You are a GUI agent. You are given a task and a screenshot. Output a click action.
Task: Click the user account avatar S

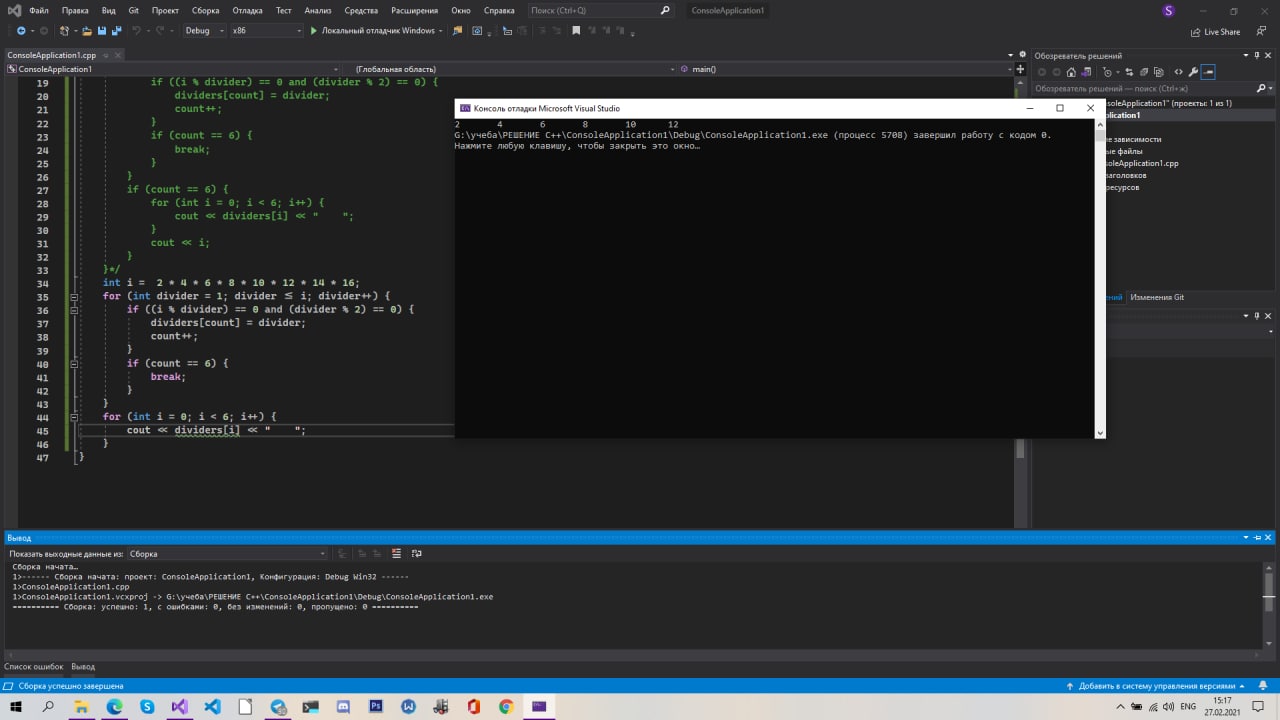(x=1169, y=10)
